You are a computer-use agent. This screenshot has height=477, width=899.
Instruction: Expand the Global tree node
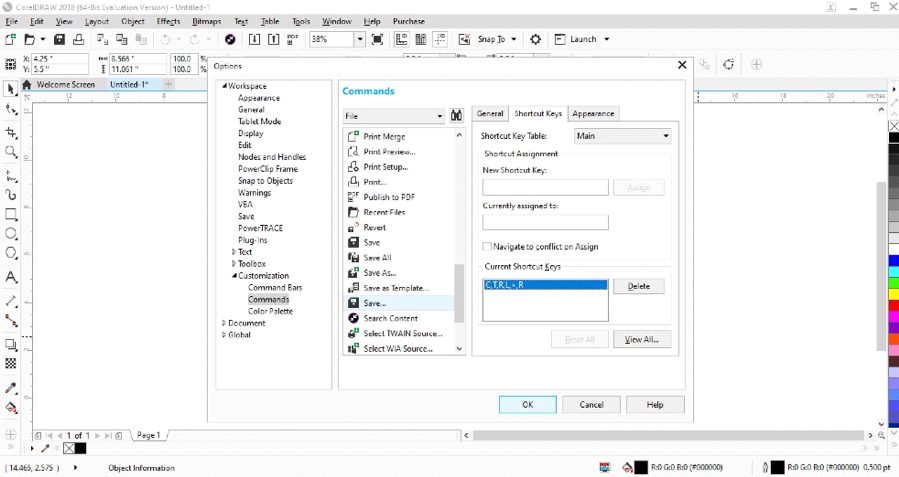(224, 335)
